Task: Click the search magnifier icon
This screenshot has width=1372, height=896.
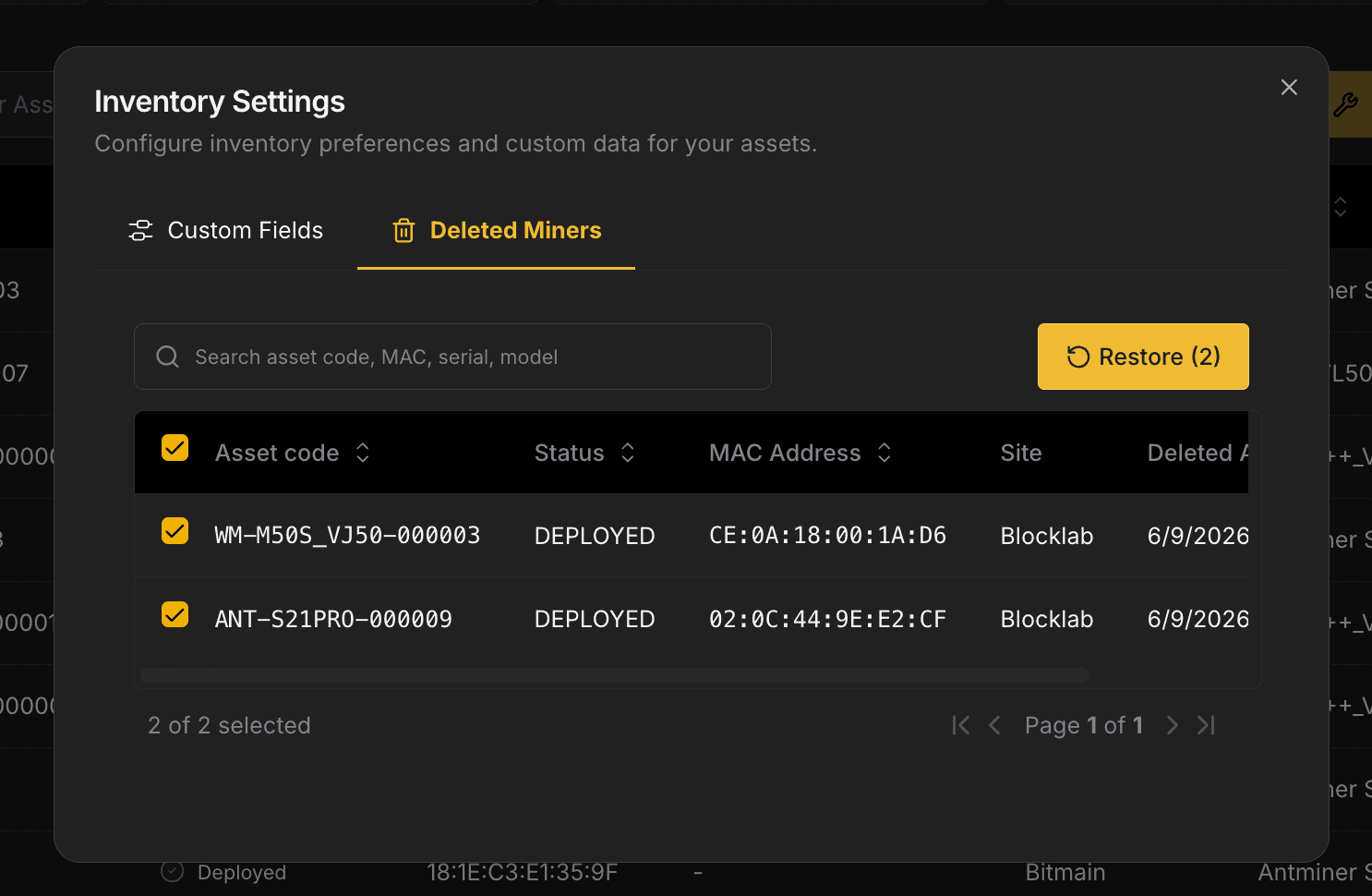Action: pyautogui.click(x=167, y=357)
